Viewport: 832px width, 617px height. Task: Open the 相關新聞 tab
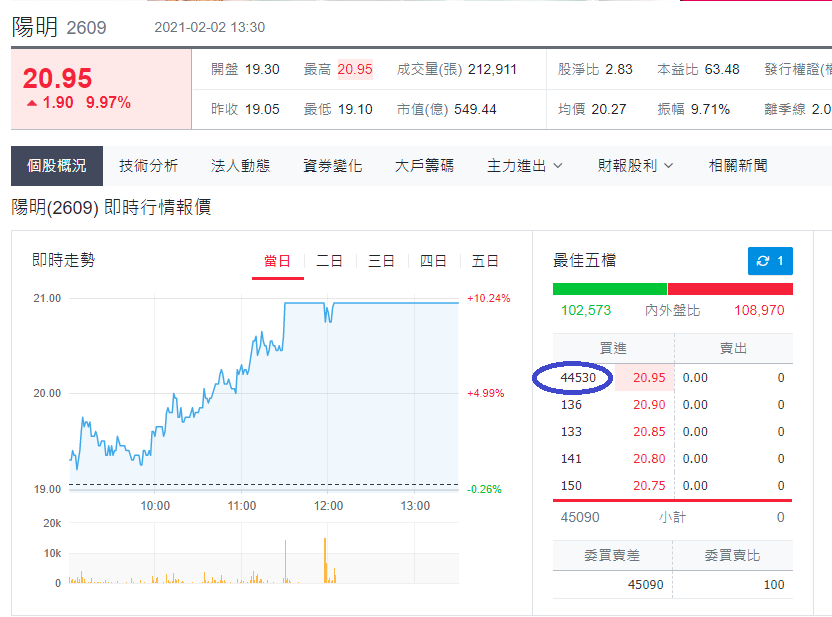(738, 166)
